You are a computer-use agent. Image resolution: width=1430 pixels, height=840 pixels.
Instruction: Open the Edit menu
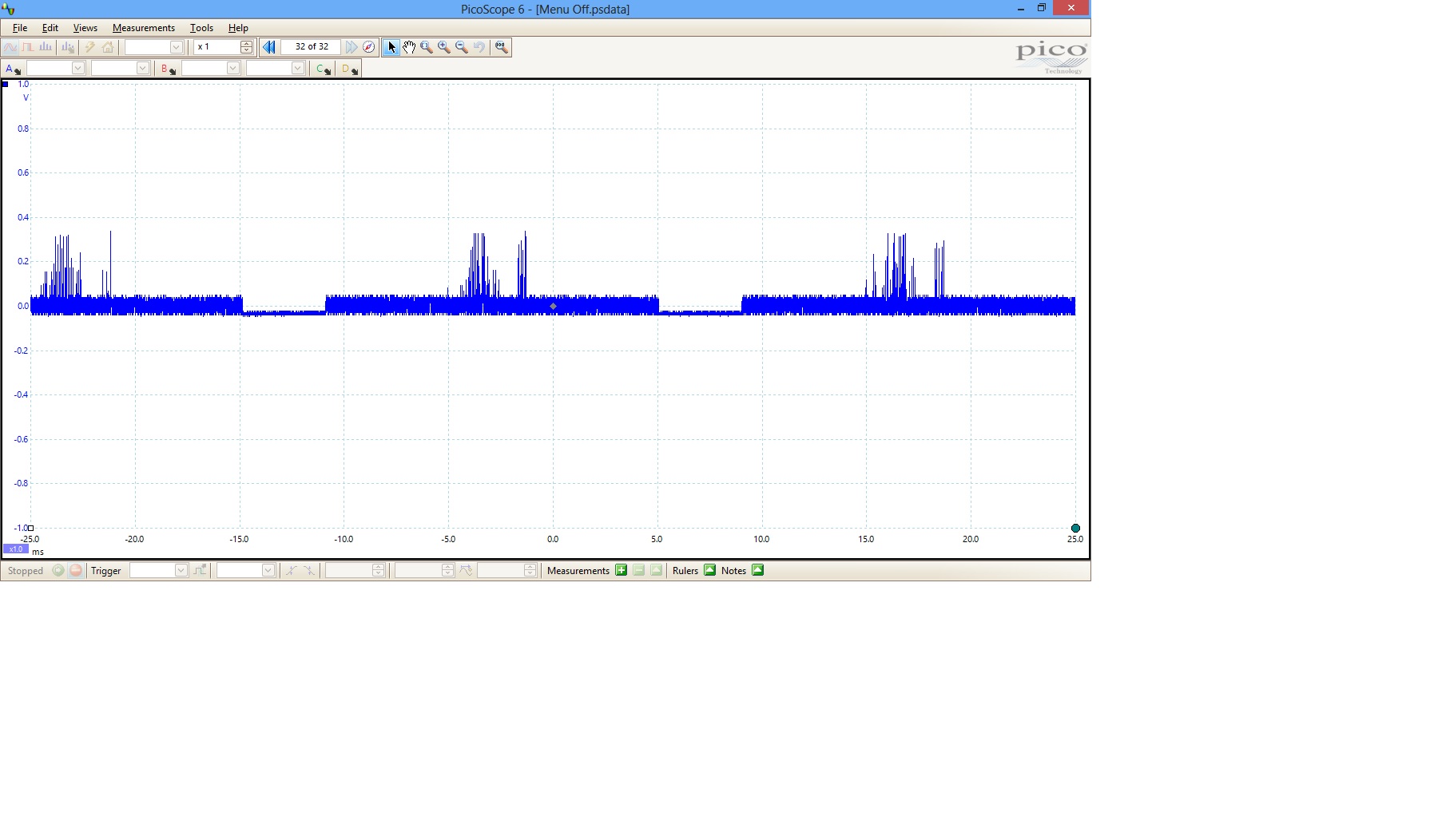pos(50,28)
